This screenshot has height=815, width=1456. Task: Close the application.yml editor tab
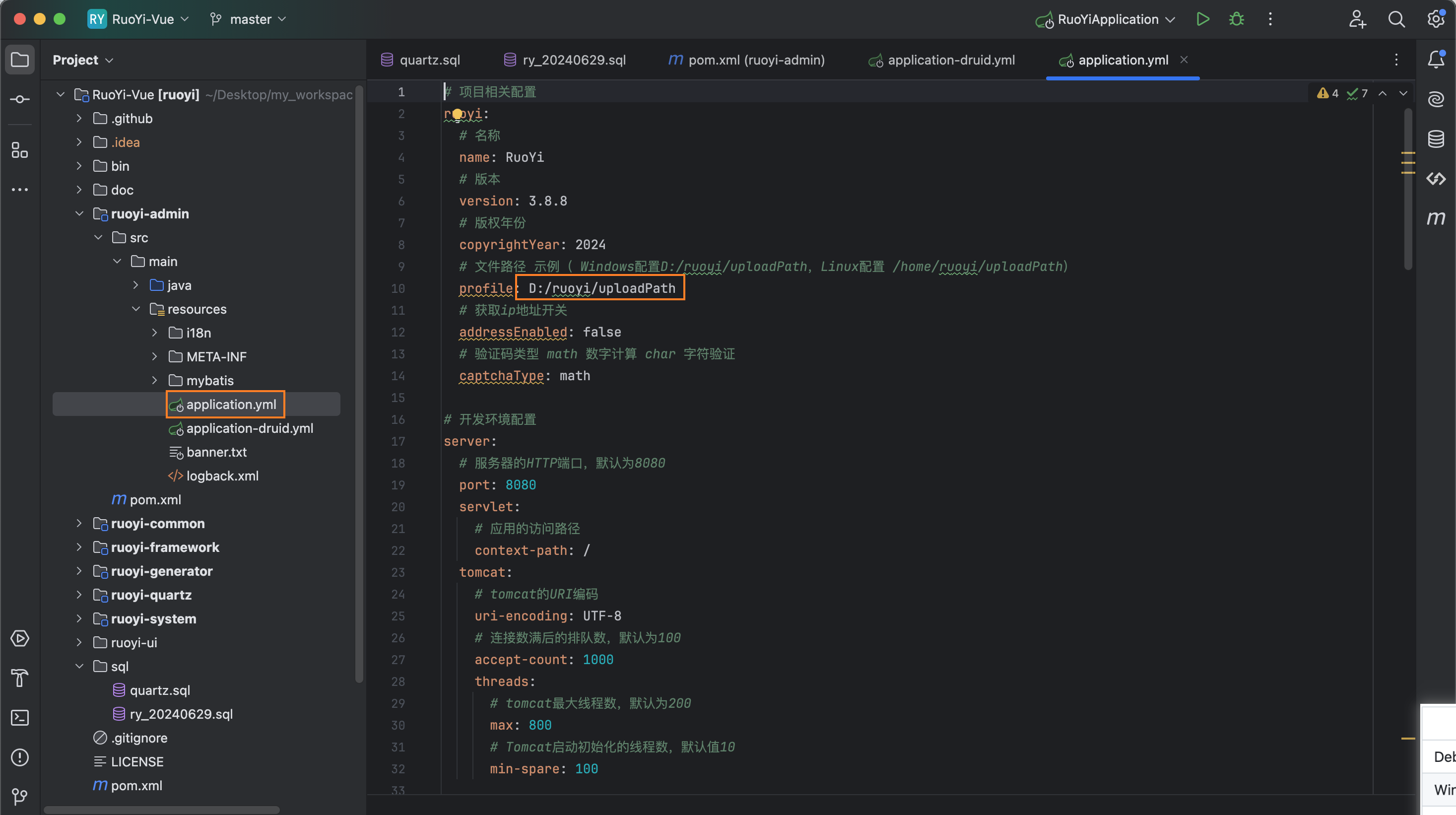point(1184,60)
